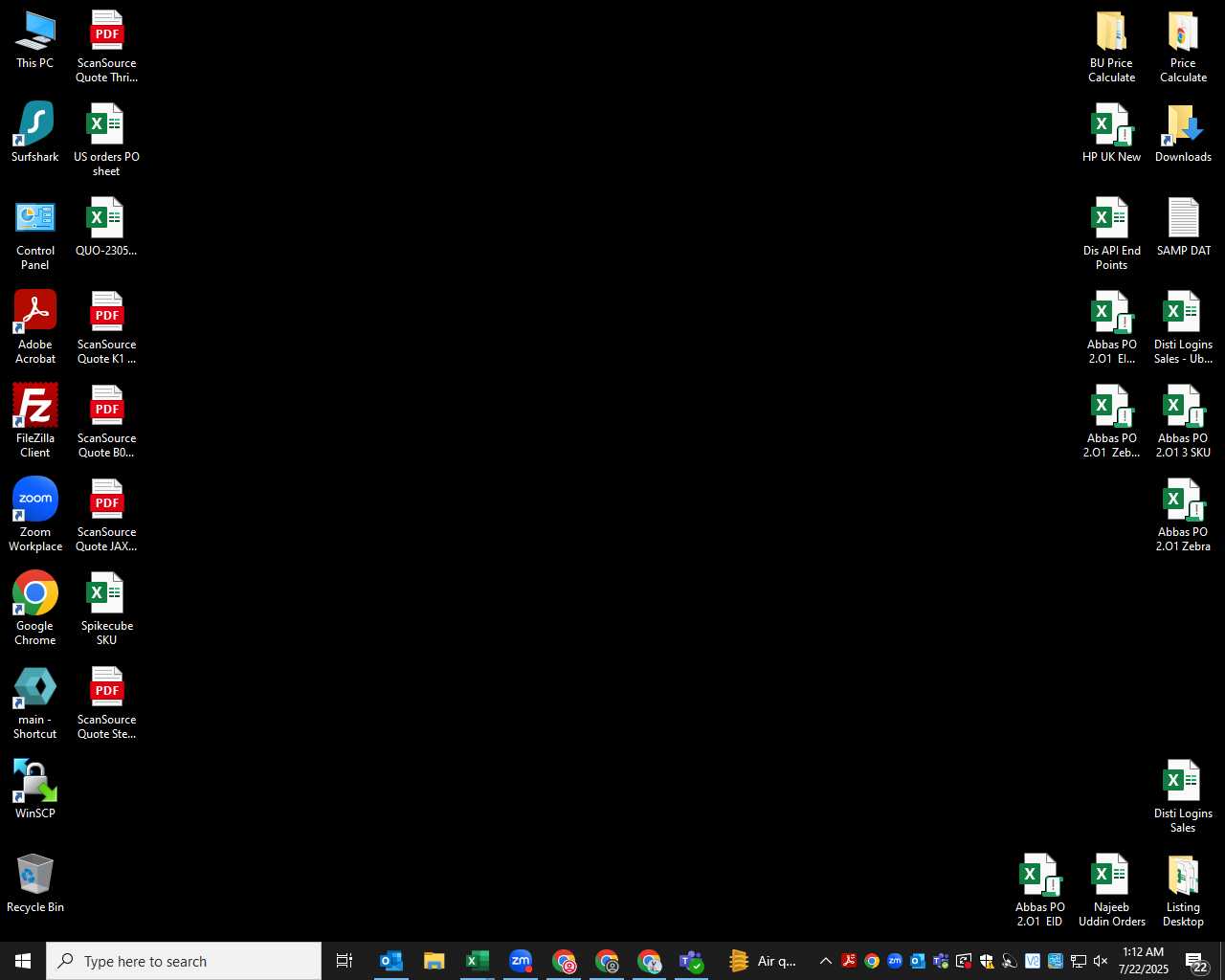Select the US orders PO sheet file
1225x980 pixels.
pos(106,141)
